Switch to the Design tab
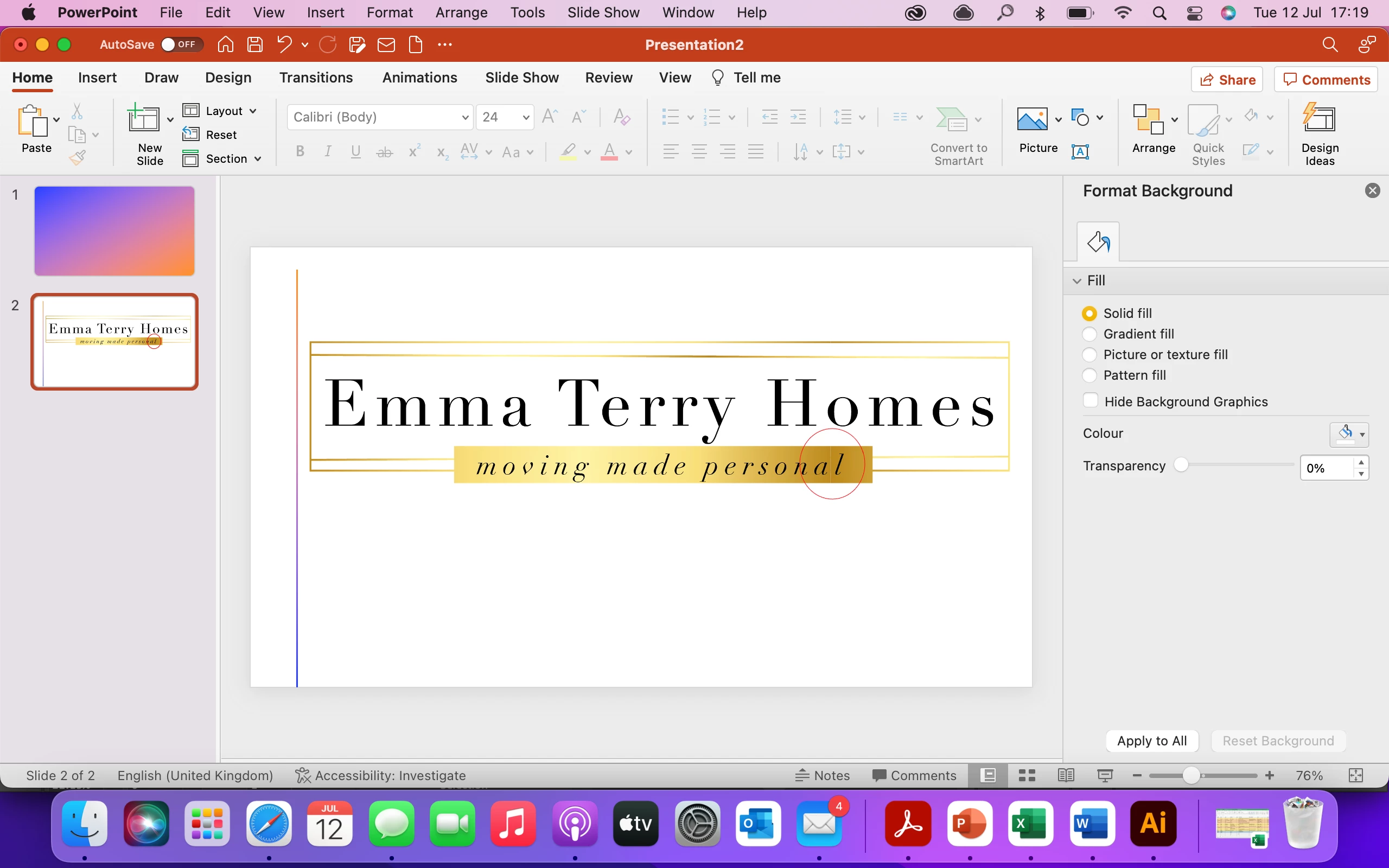The image size is (1389, 868). point(228,78)
